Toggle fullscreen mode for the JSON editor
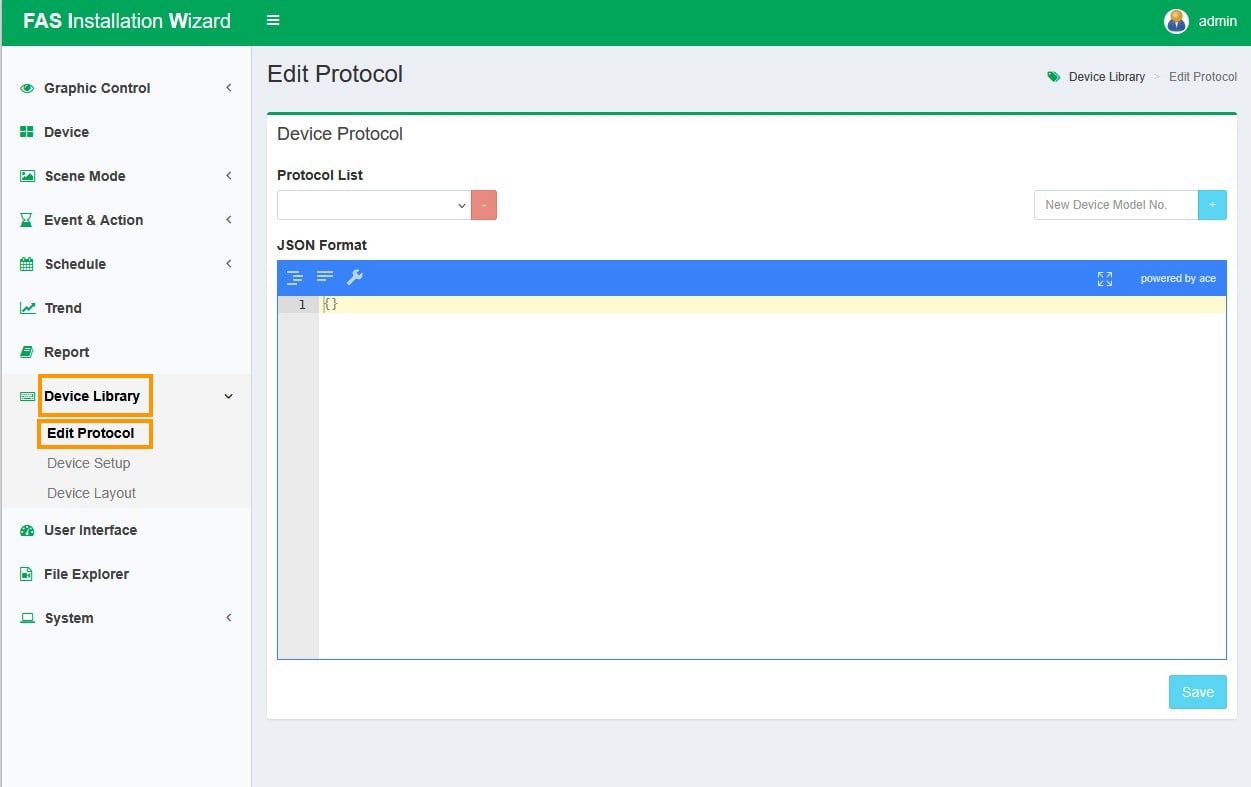The image size is (1251, 787). [x=1104, y=279]
